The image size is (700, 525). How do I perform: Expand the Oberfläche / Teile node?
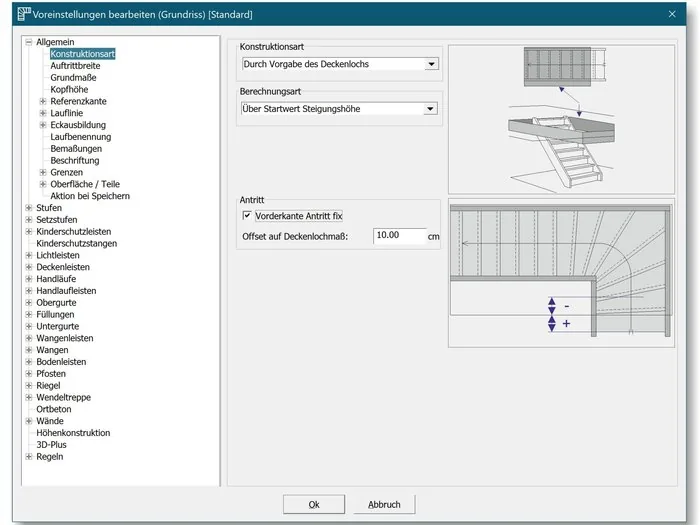tap(43, 184)
